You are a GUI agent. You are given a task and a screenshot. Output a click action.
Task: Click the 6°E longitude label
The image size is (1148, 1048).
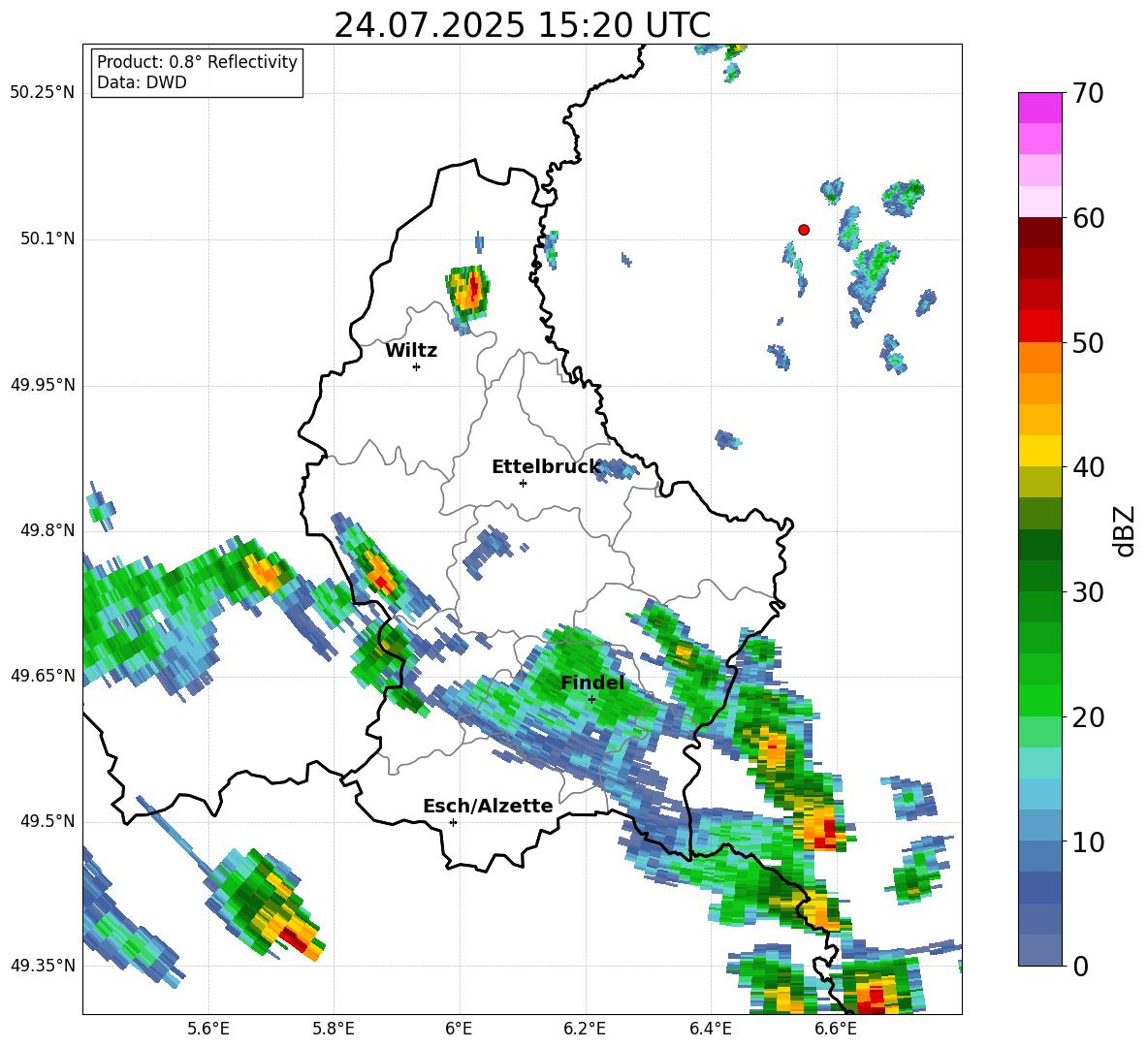[x=459, y=1029]
